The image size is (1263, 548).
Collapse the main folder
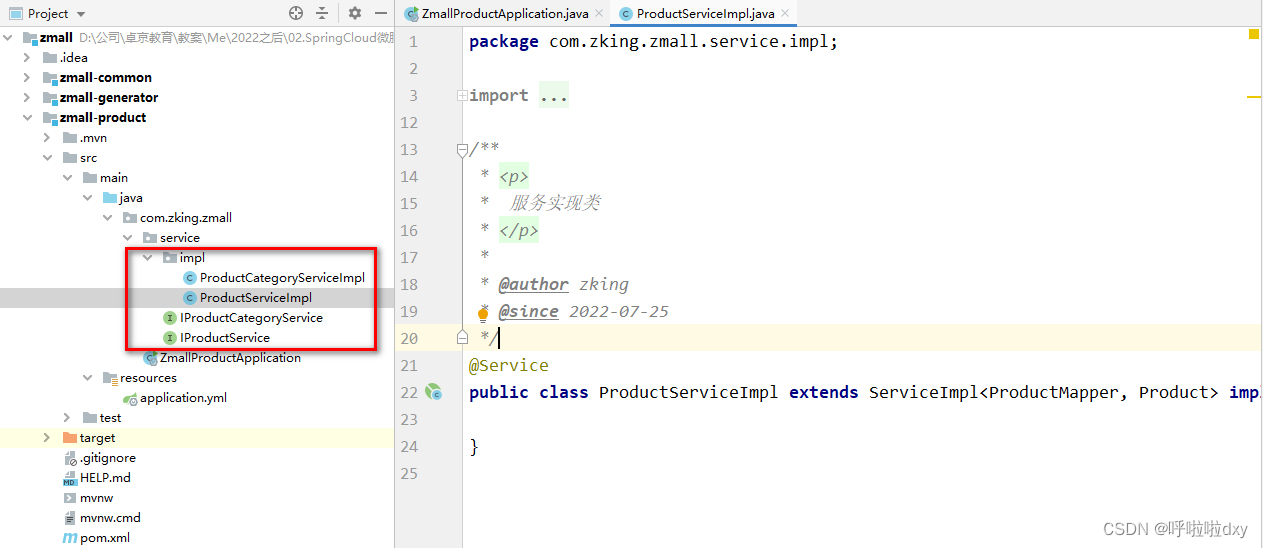67,178
